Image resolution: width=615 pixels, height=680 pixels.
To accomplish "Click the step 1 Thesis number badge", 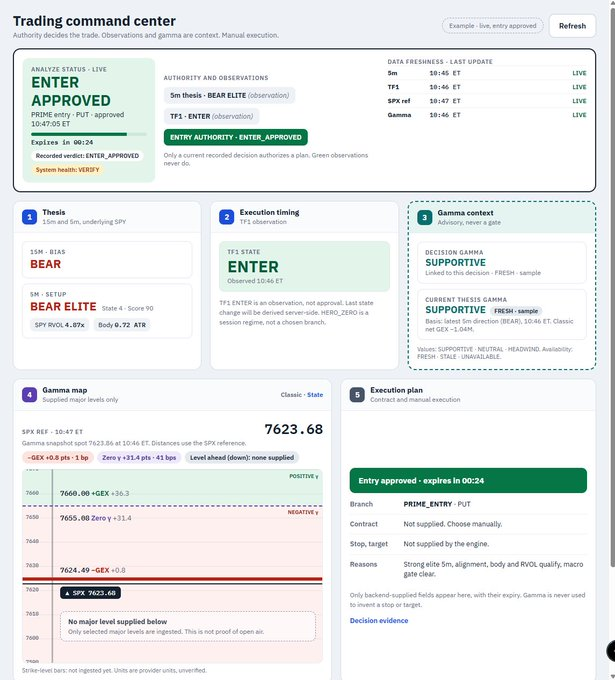I will point(29,217).
